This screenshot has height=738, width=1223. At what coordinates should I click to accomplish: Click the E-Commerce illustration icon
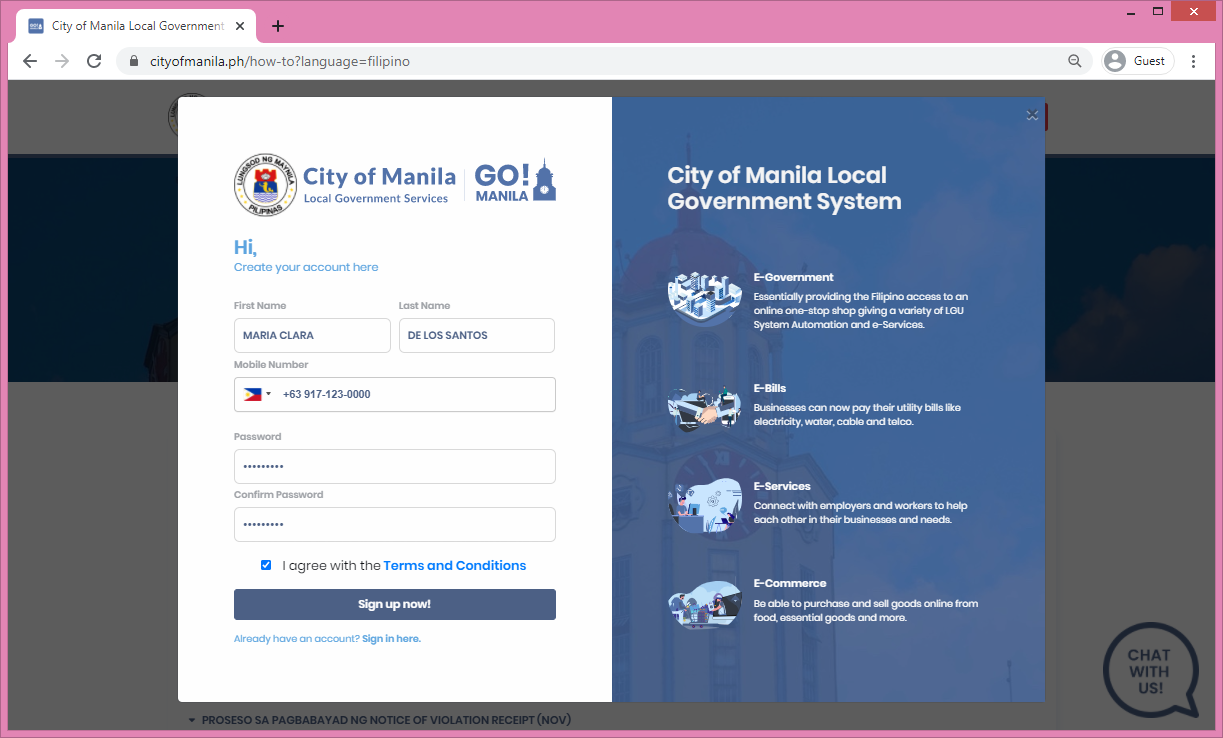(x=705, y=603)
